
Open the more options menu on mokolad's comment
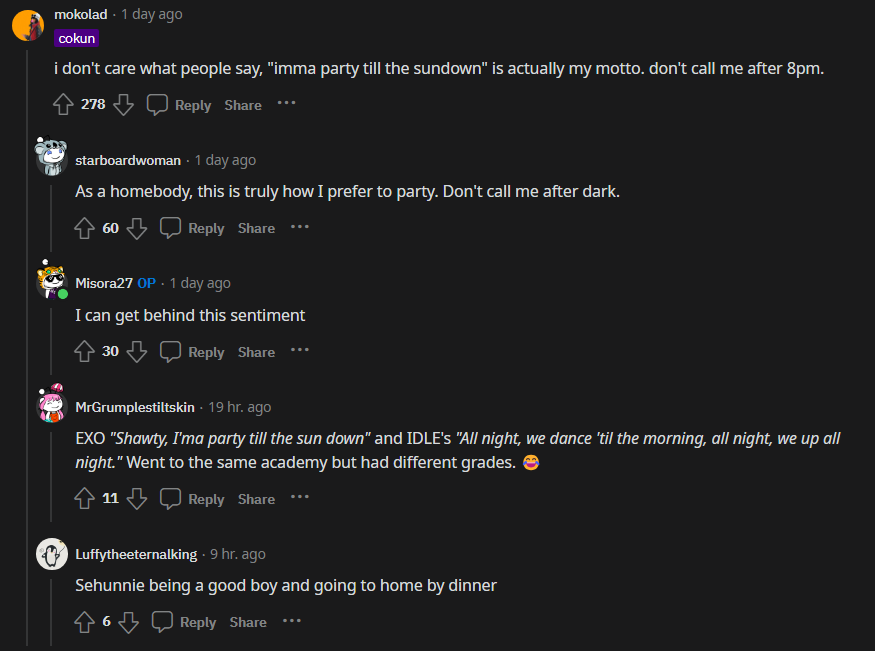286,104
